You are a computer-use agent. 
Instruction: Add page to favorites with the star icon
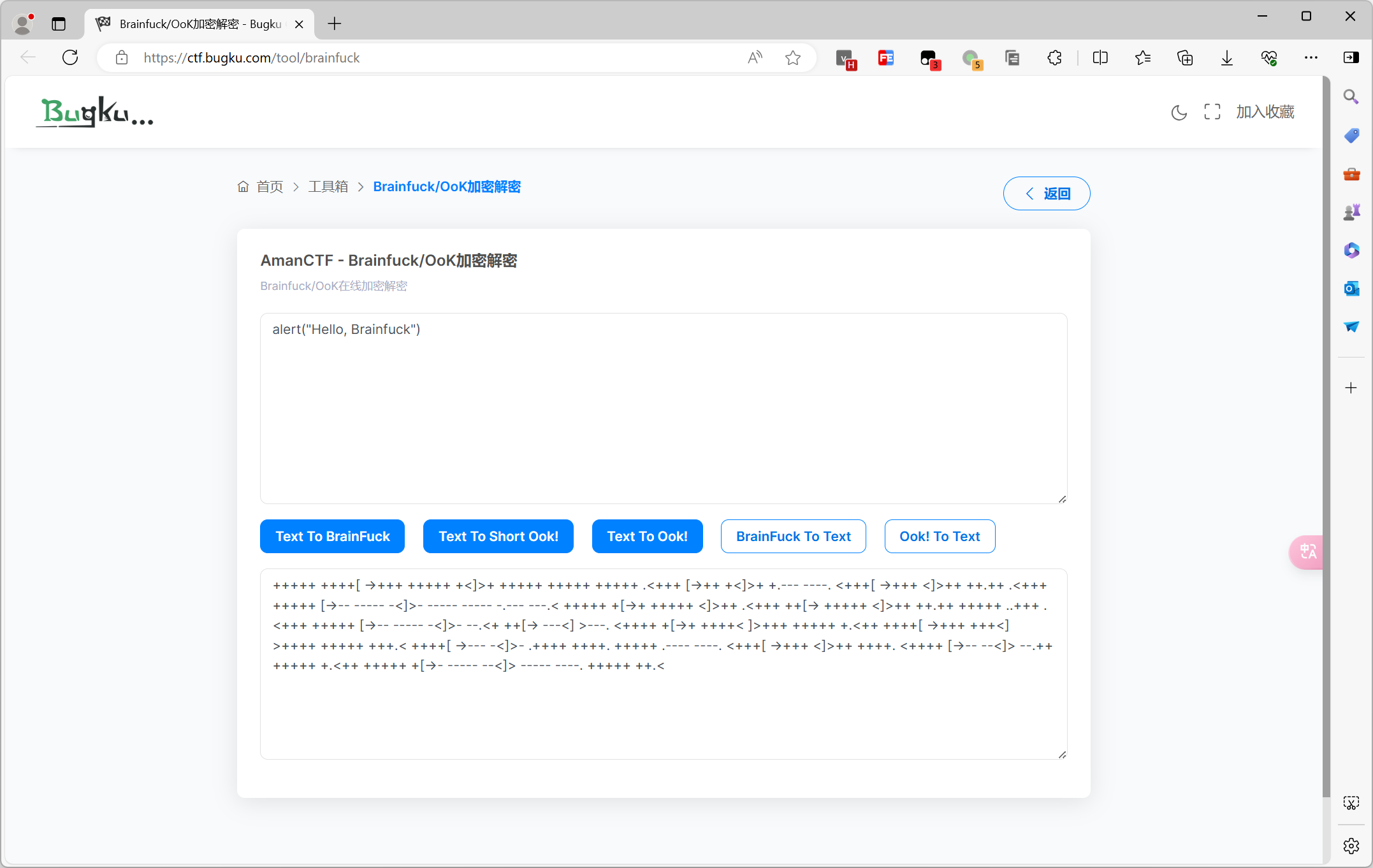[x=792, y=58]
